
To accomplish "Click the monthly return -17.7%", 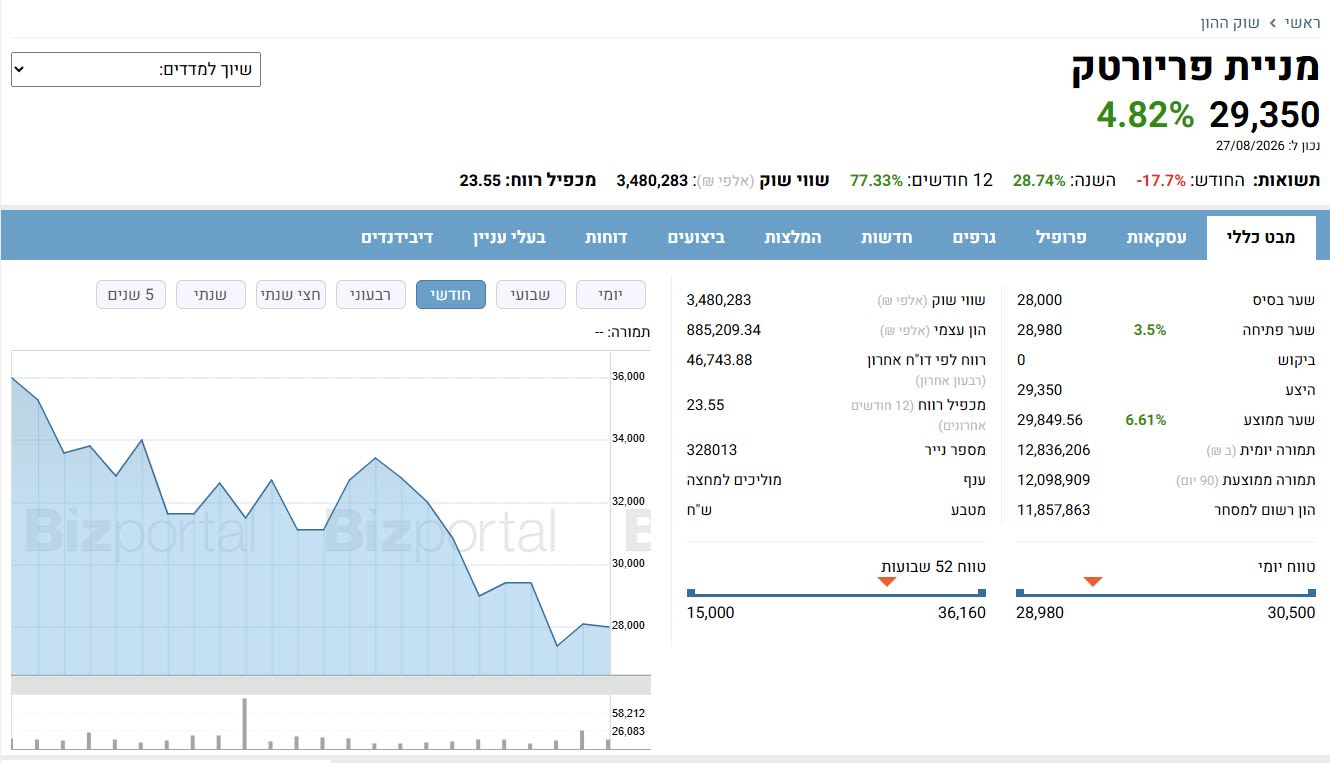I will pos(1161,181).
